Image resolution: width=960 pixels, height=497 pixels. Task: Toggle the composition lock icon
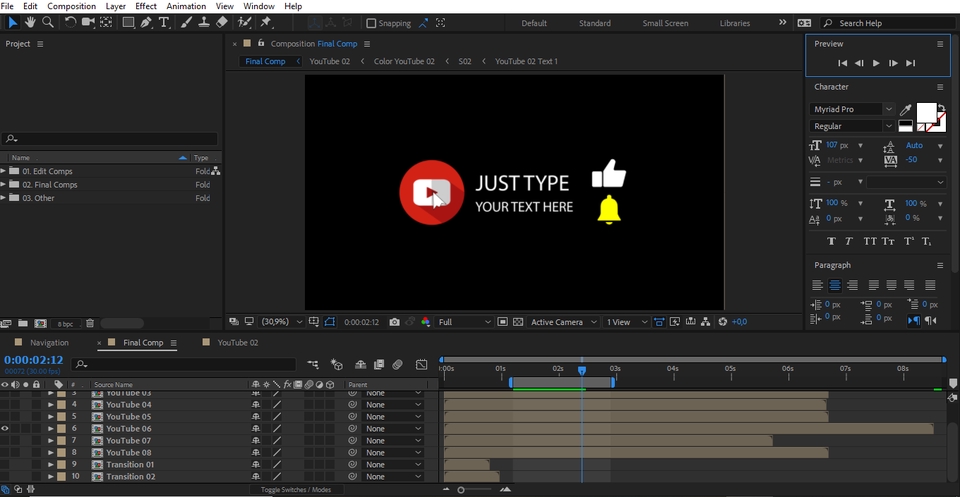[261, 43]
